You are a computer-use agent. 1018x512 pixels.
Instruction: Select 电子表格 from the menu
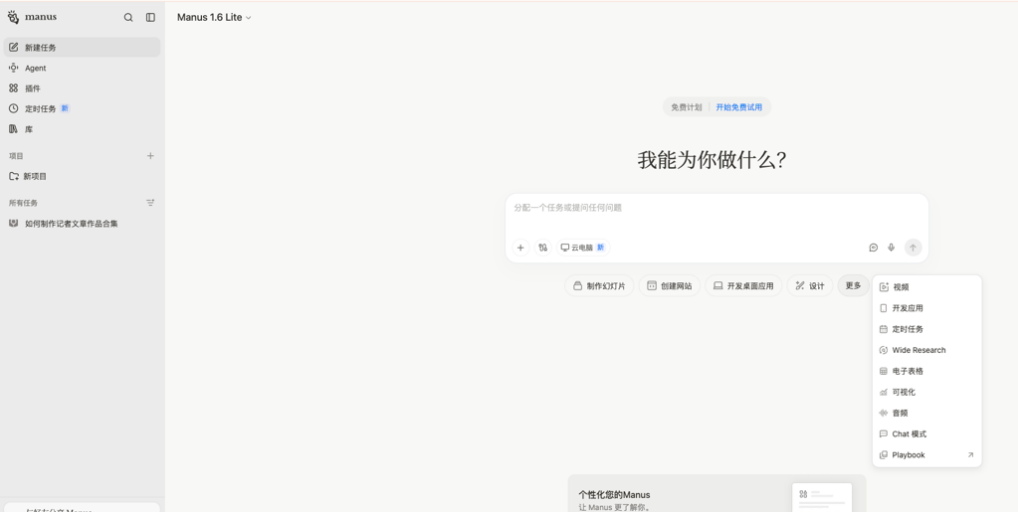[x=927, y=371]
